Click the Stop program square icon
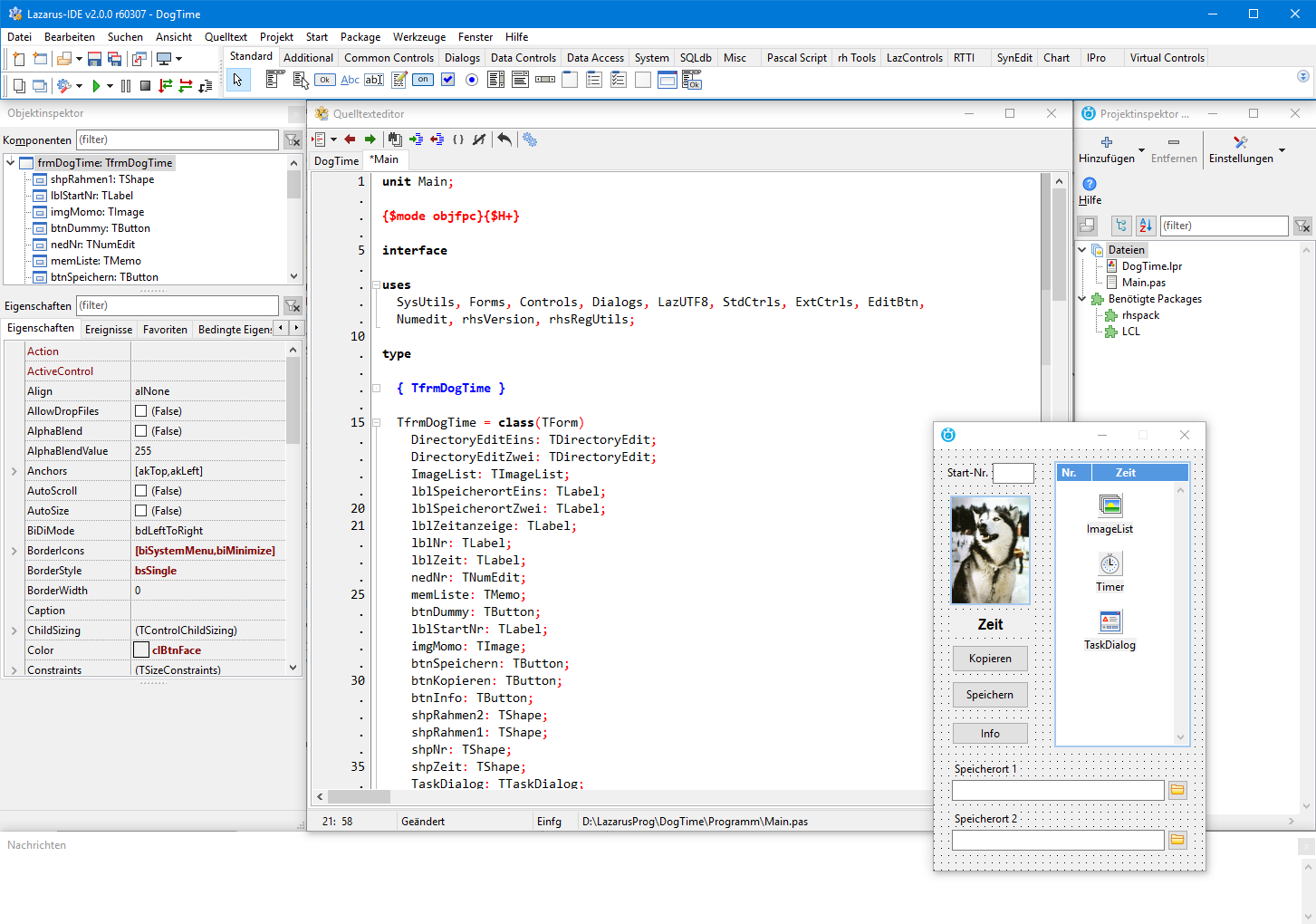This screenshot has width=1316, height=924. click(145, 86)
